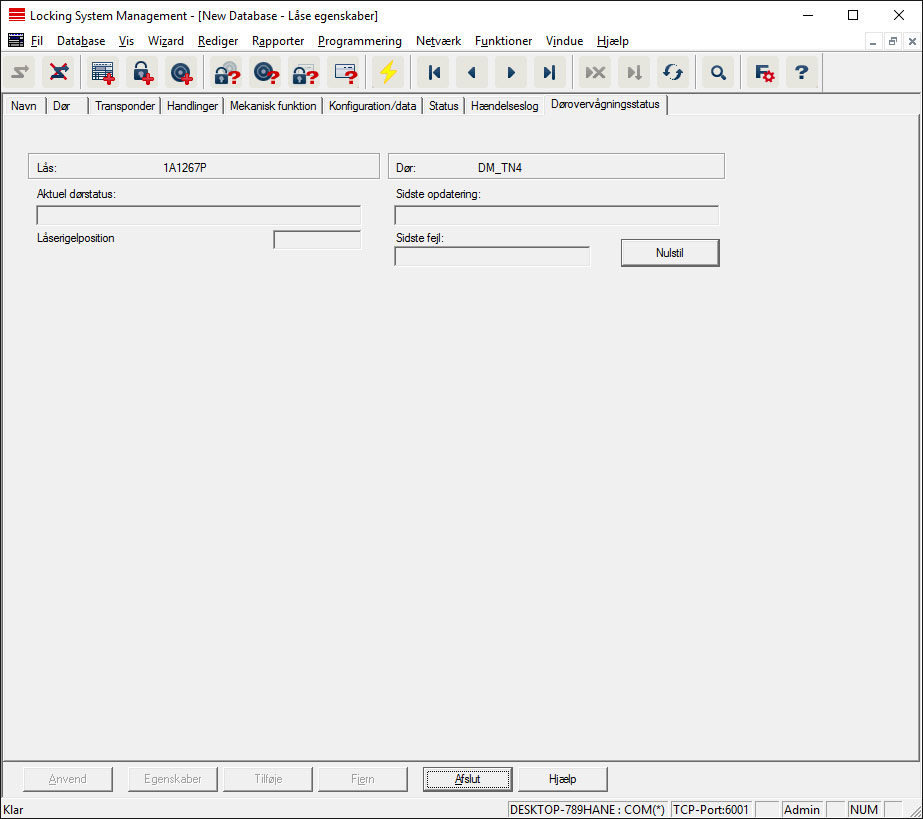Click the filter settings icon
Screen dimensions: 923x819
[x=765, y=72]
